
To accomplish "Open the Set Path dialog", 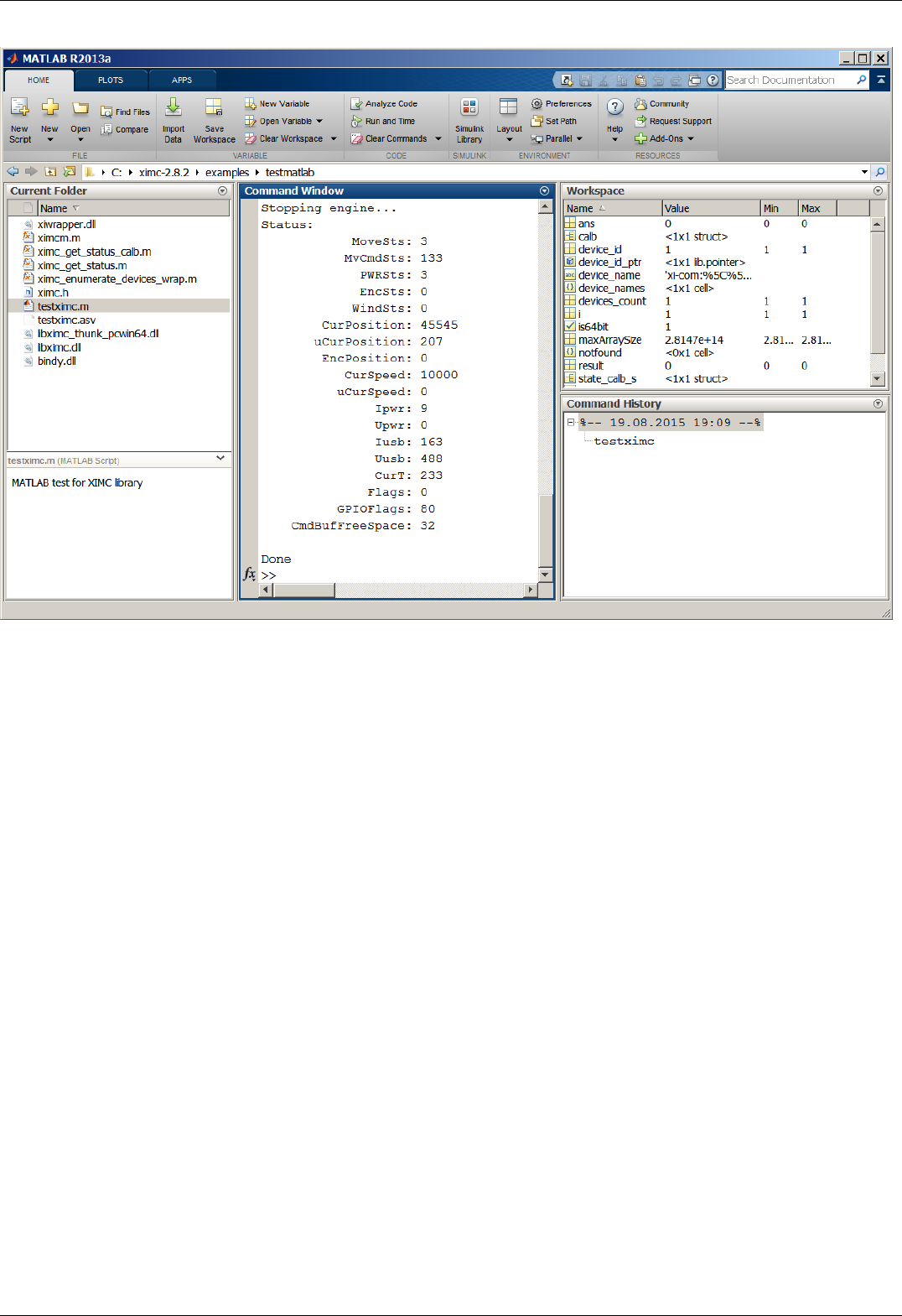I will pos(554,121).
